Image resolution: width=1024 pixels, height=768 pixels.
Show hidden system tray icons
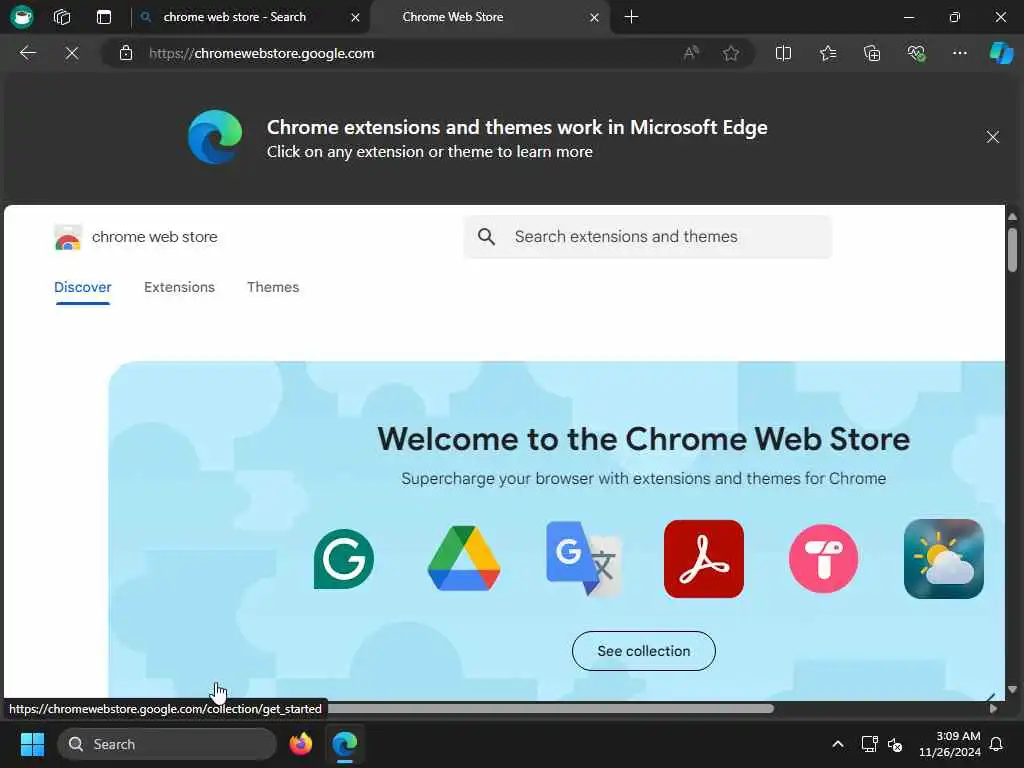point(838,744)
